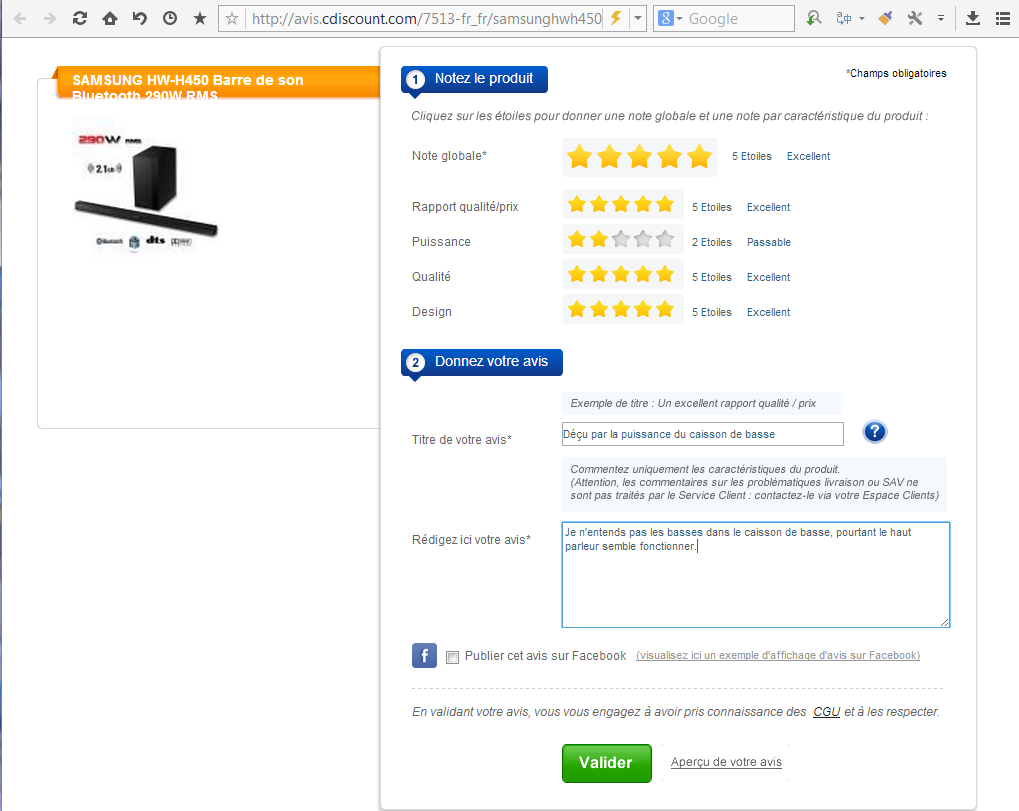Go forward to the next page
The height and width of the screenshot is (811, 1019).
50,18
